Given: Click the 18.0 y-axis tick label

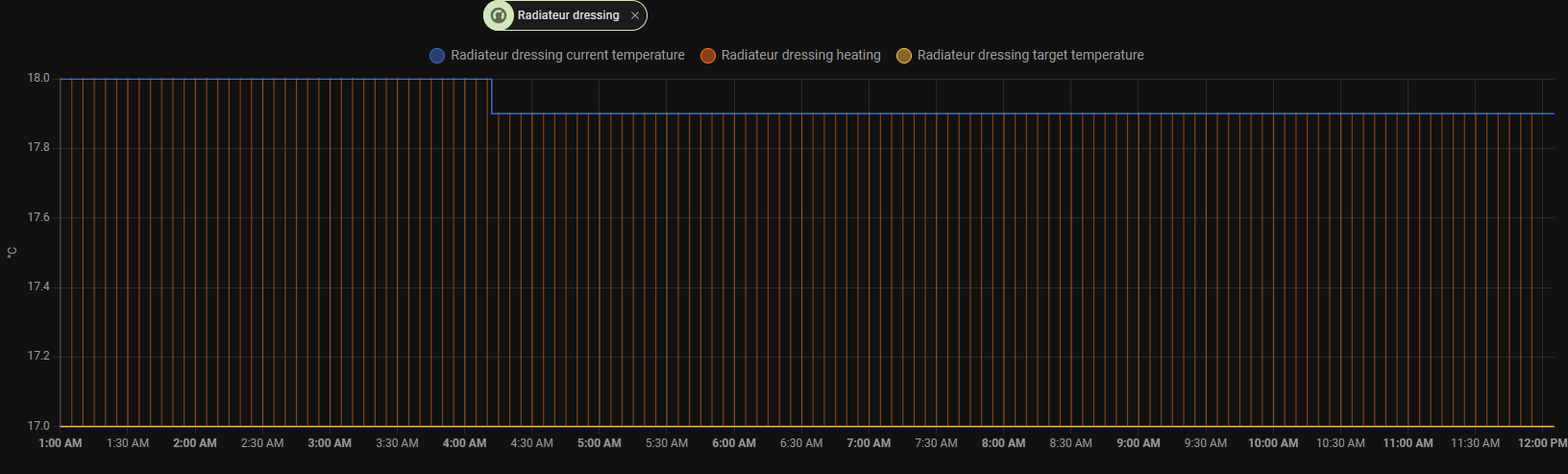Looking at the screenshot, I should tap(38, 79).
